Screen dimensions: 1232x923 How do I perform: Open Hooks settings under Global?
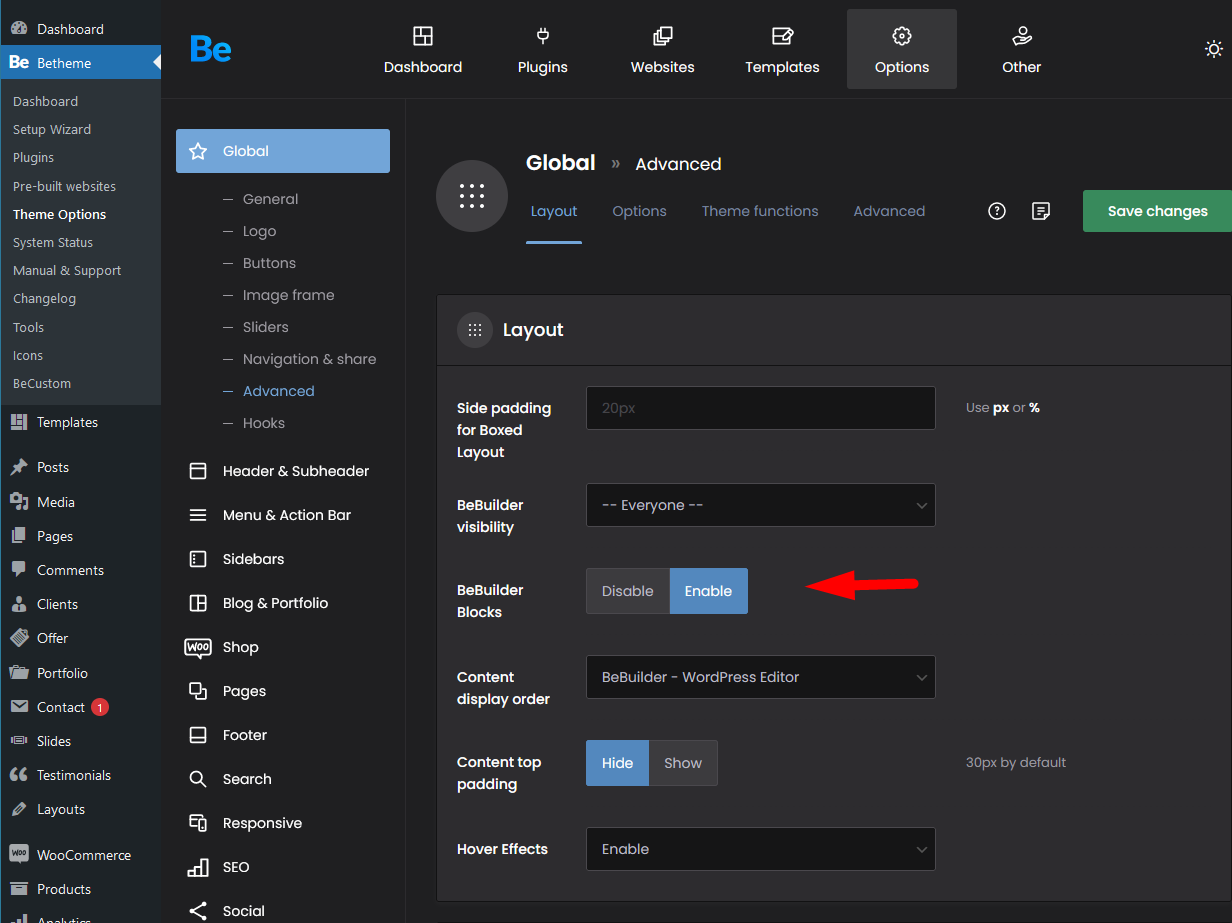(264, 423)
